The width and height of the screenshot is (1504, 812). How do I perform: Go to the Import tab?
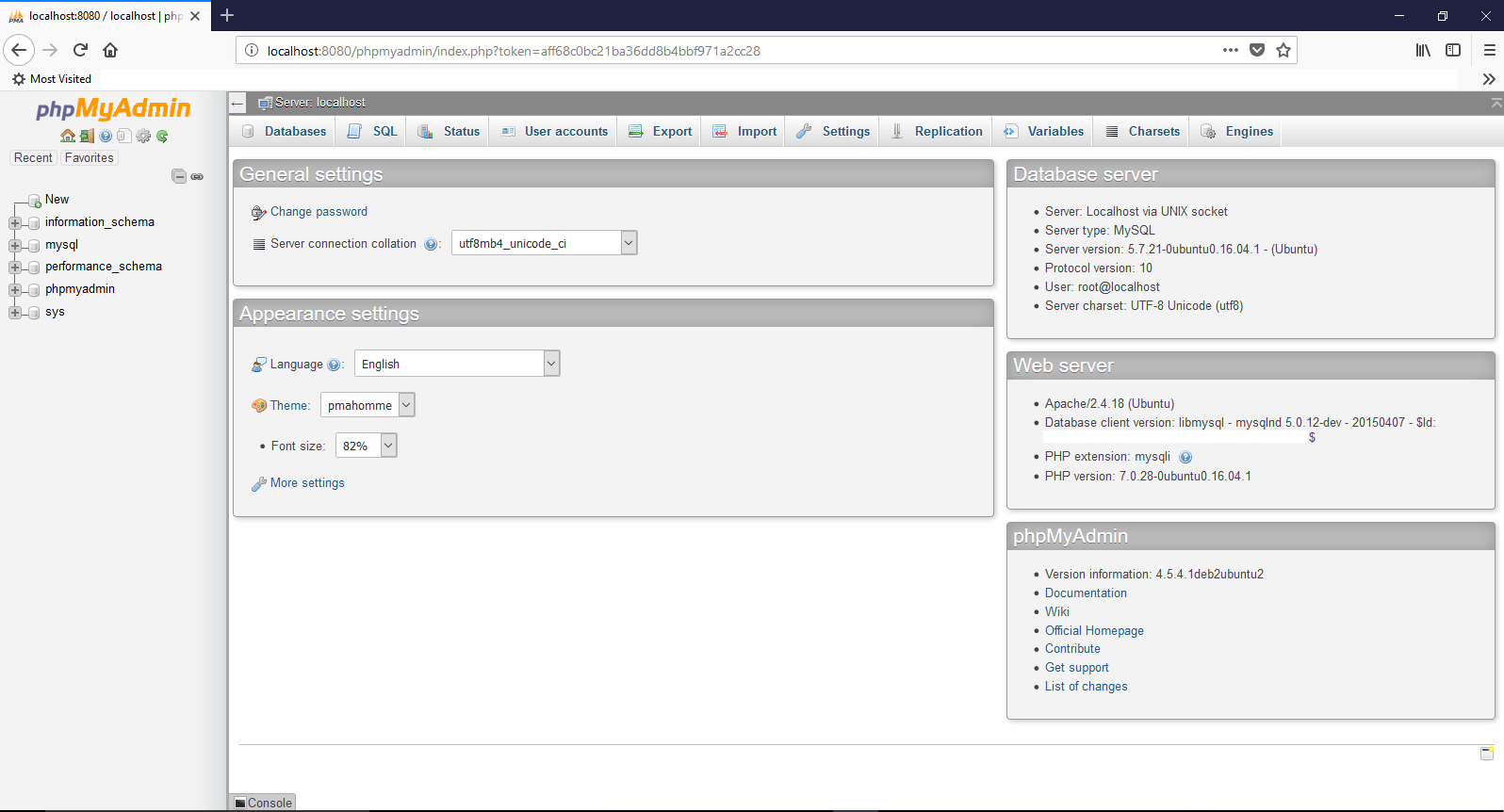(x=744, y=132)
